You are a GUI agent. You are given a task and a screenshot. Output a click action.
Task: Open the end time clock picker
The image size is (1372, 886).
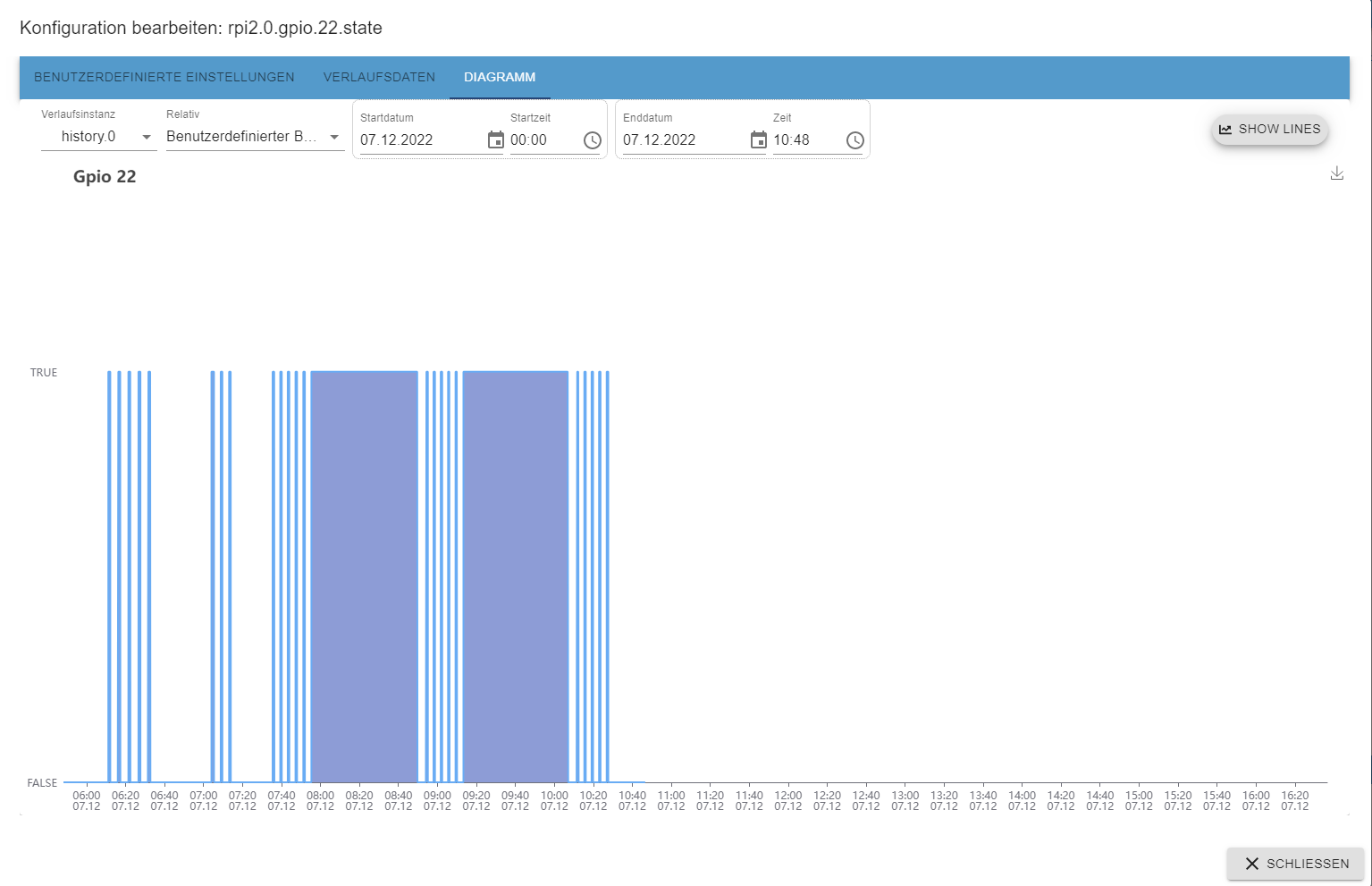(x=854, y=139)
